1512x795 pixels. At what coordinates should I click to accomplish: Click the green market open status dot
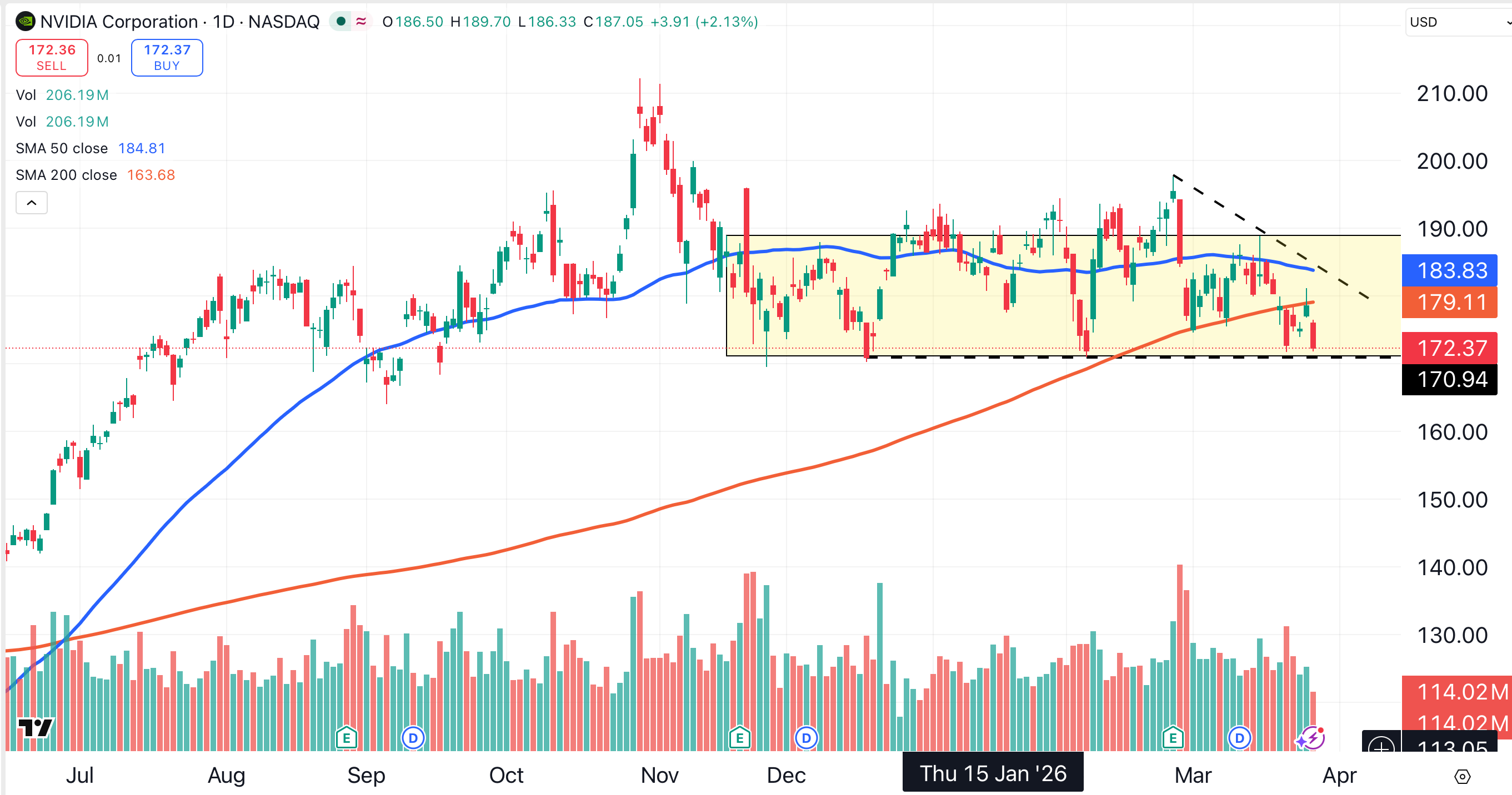click(x=341, y=22)
